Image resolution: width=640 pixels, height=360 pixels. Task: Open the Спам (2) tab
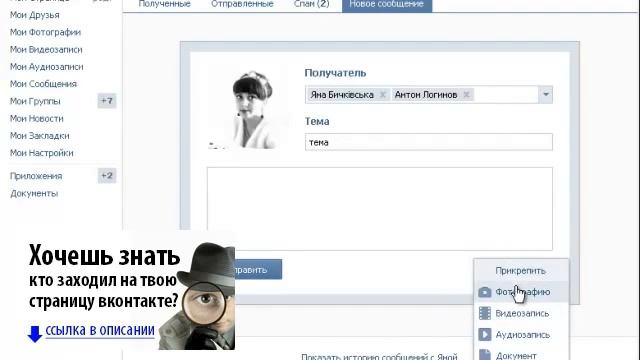point(311,4)
